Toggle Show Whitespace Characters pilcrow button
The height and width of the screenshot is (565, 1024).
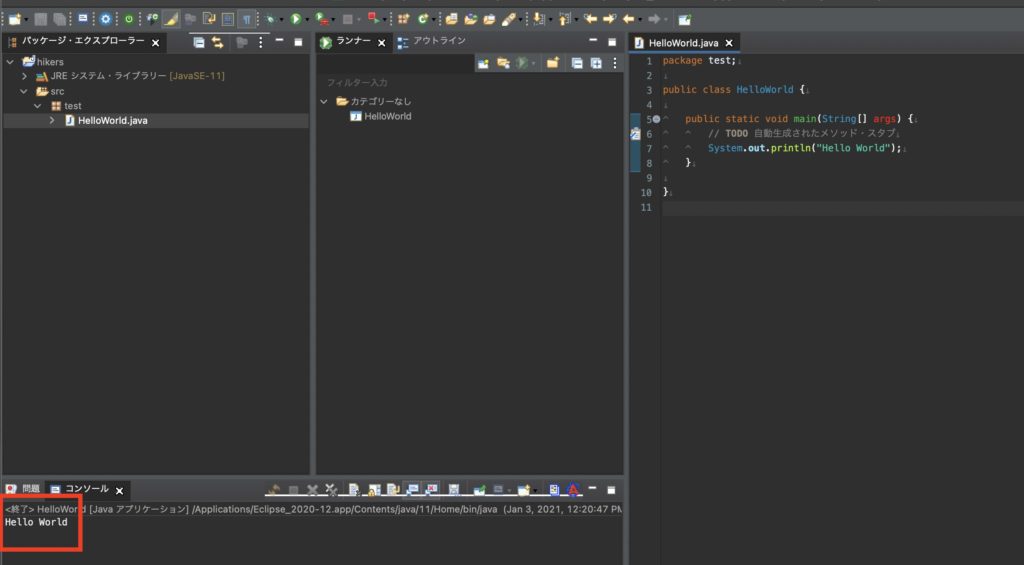point(247,20)
